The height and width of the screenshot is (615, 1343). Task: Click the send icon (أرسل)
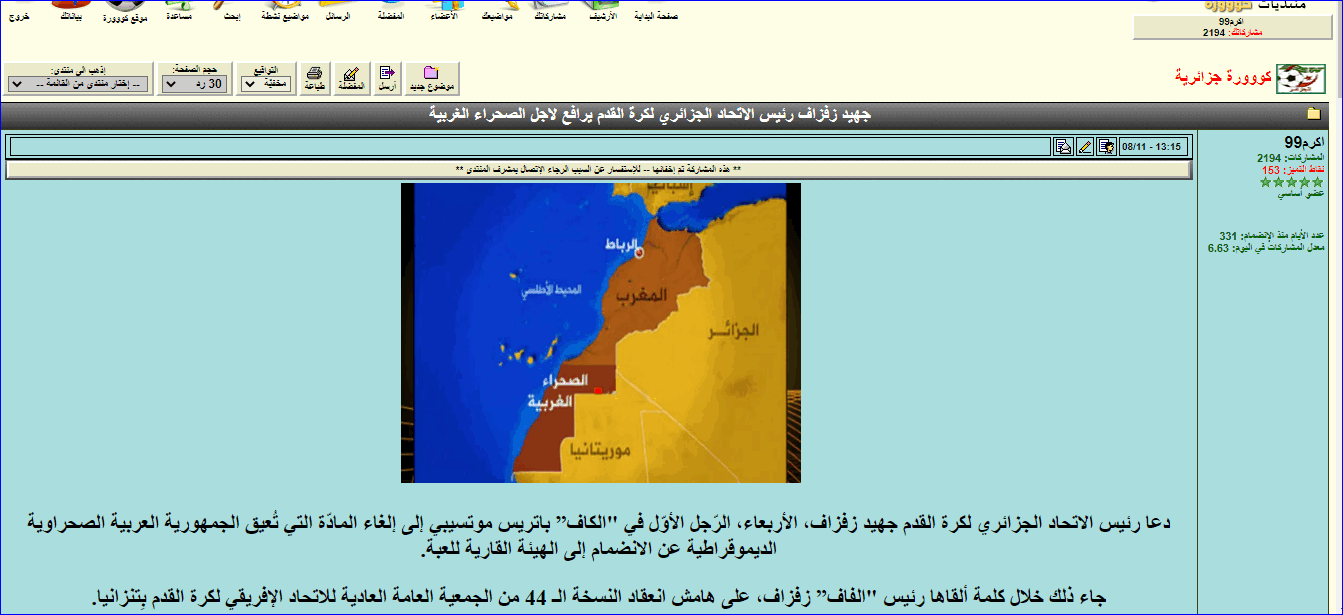tap(387, 78)
